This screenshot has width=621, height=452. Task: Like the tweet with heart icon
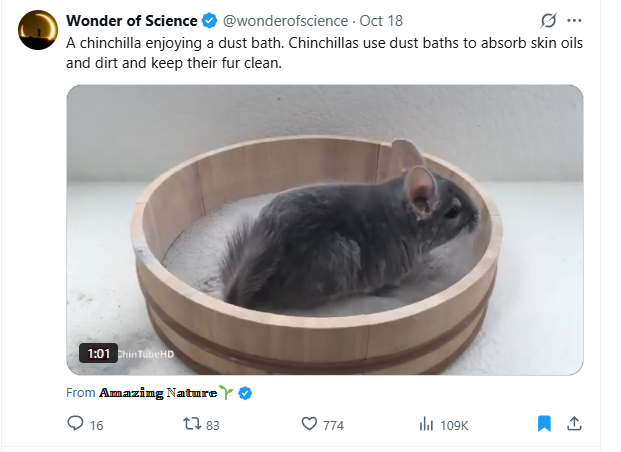(309, 424)
